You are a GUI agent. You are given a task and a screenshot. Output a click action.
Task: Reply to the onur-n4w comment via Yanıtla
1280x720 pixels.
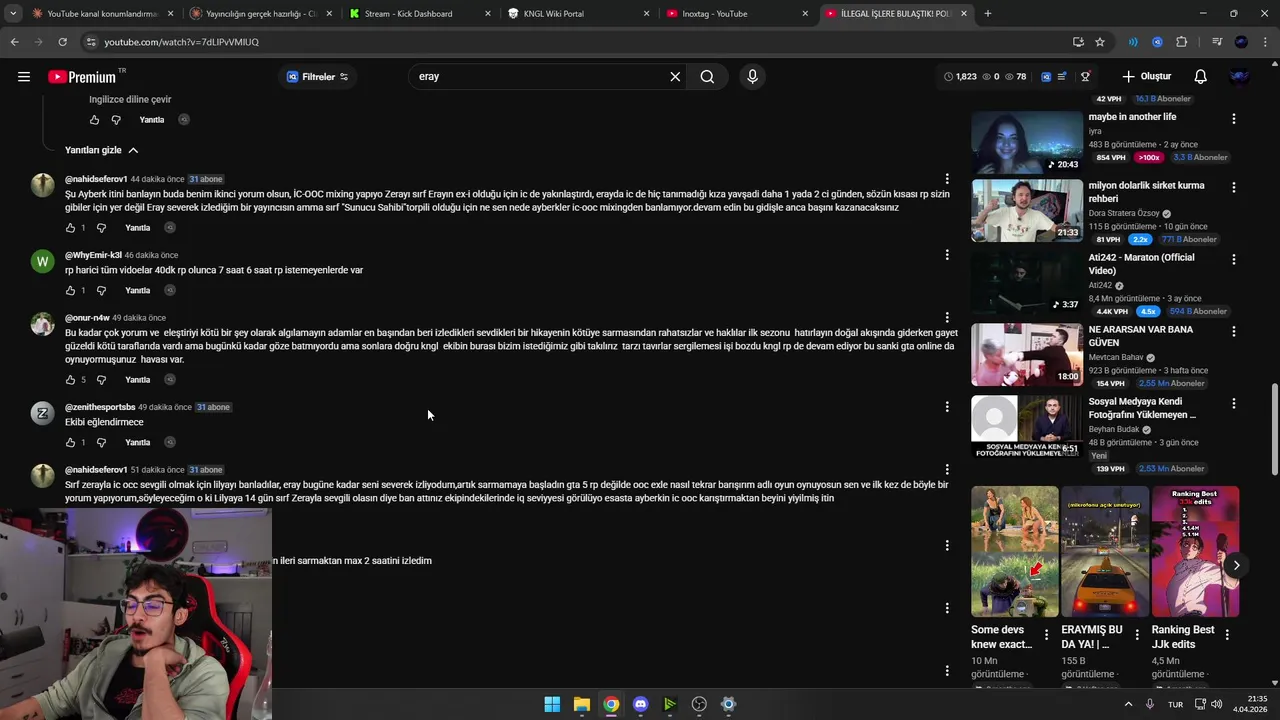[138, 380]
